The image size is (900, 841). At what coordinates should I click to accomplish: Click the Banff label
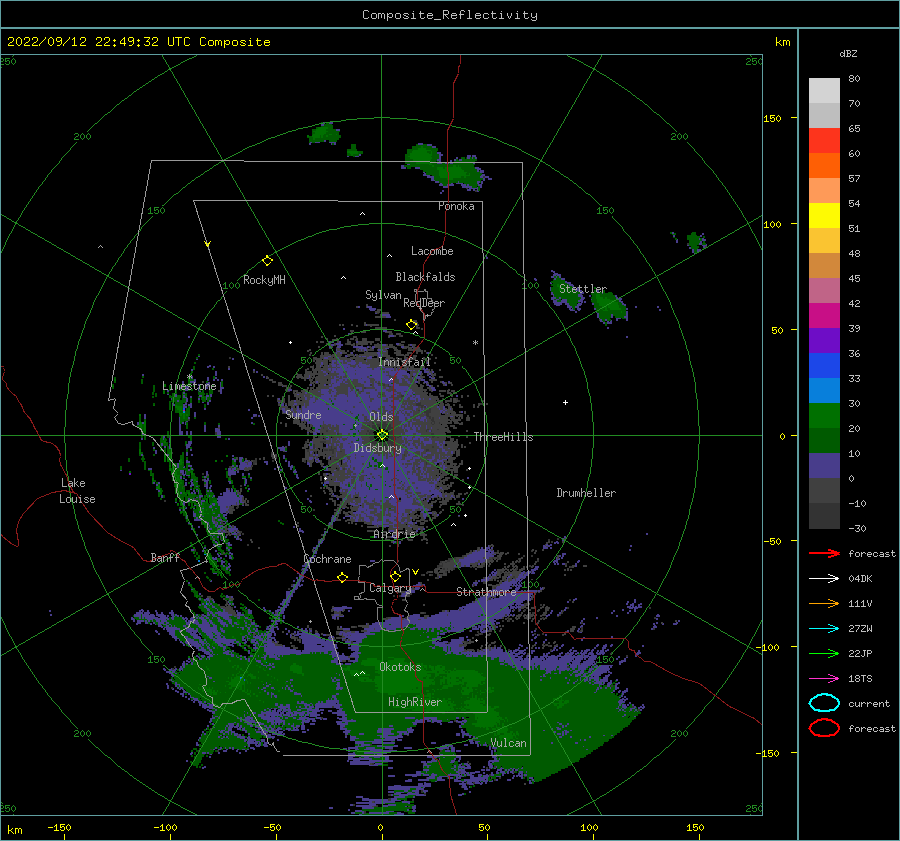tap(165, 558)
